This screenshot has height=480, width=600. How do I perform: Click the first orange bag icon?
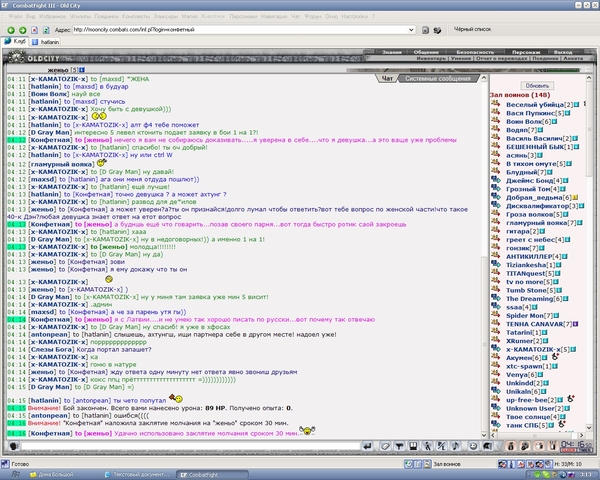(x=510, y=446)
